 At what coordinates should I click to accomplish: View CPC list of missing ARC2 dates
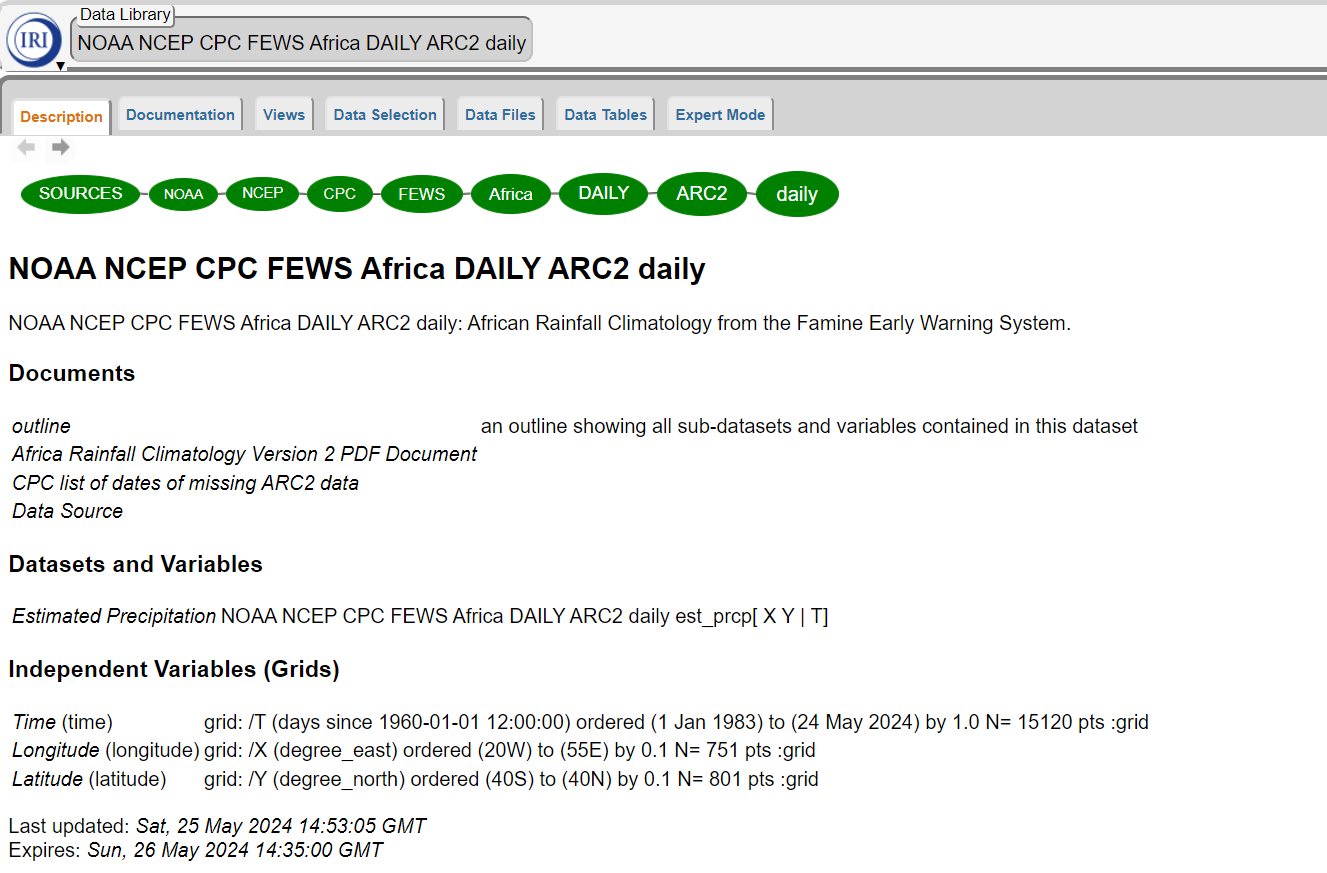point(185,483)
